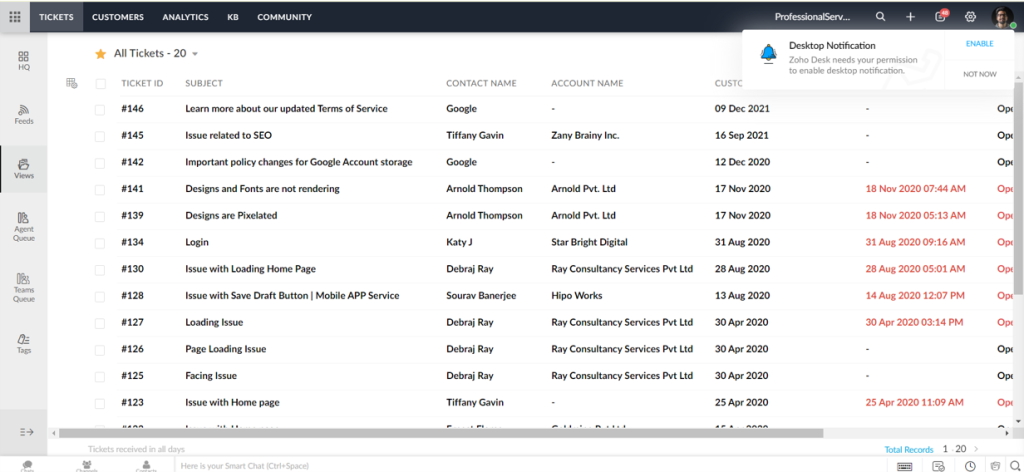Viewport: 1024px width, 472px height.
Task: Go to the Customers tab
Action: (x=117, y=17)
